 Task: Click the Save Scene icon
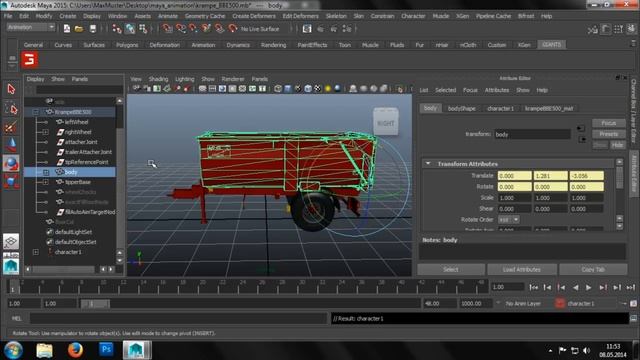coord(93,29)
